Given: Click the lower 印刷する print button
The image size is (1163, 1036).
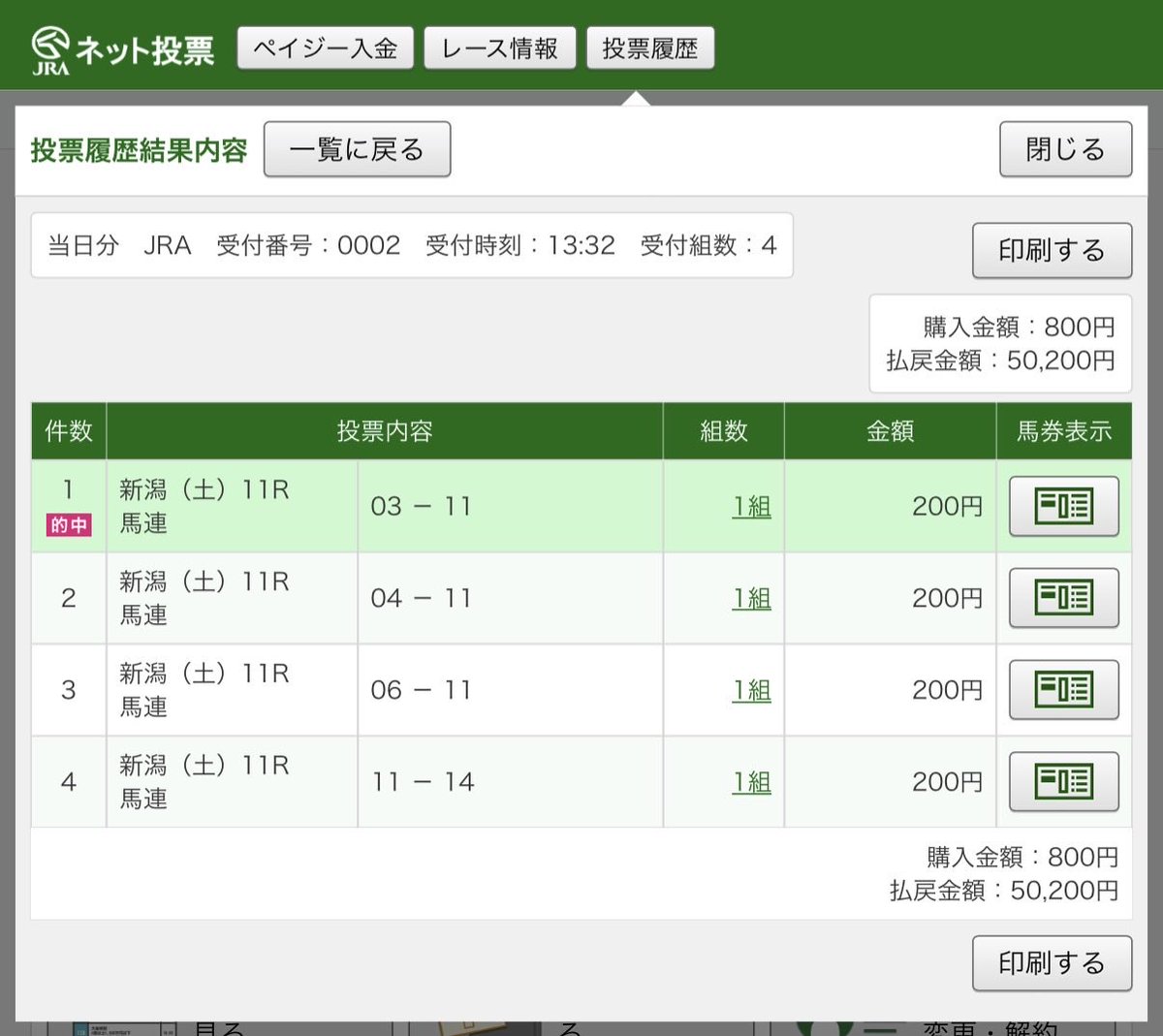Looking at the screenshot, I should click(x=1053, y=963).
